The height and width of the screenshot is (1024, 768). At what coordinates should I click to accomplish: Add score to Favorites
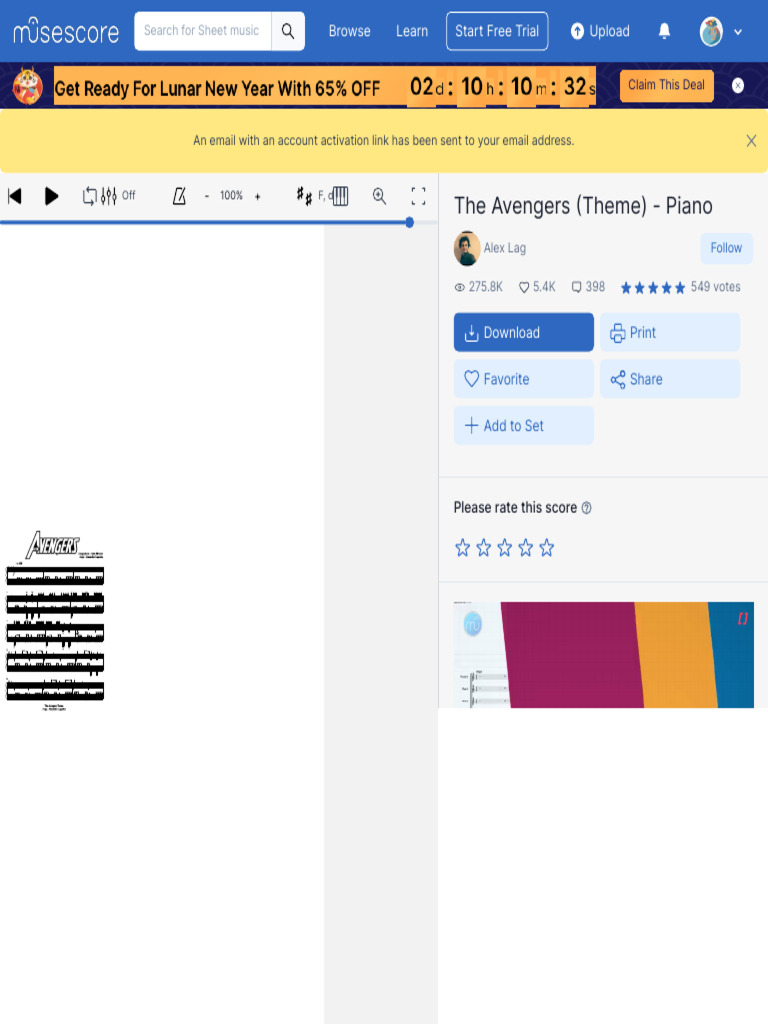[x=524, y=379]
